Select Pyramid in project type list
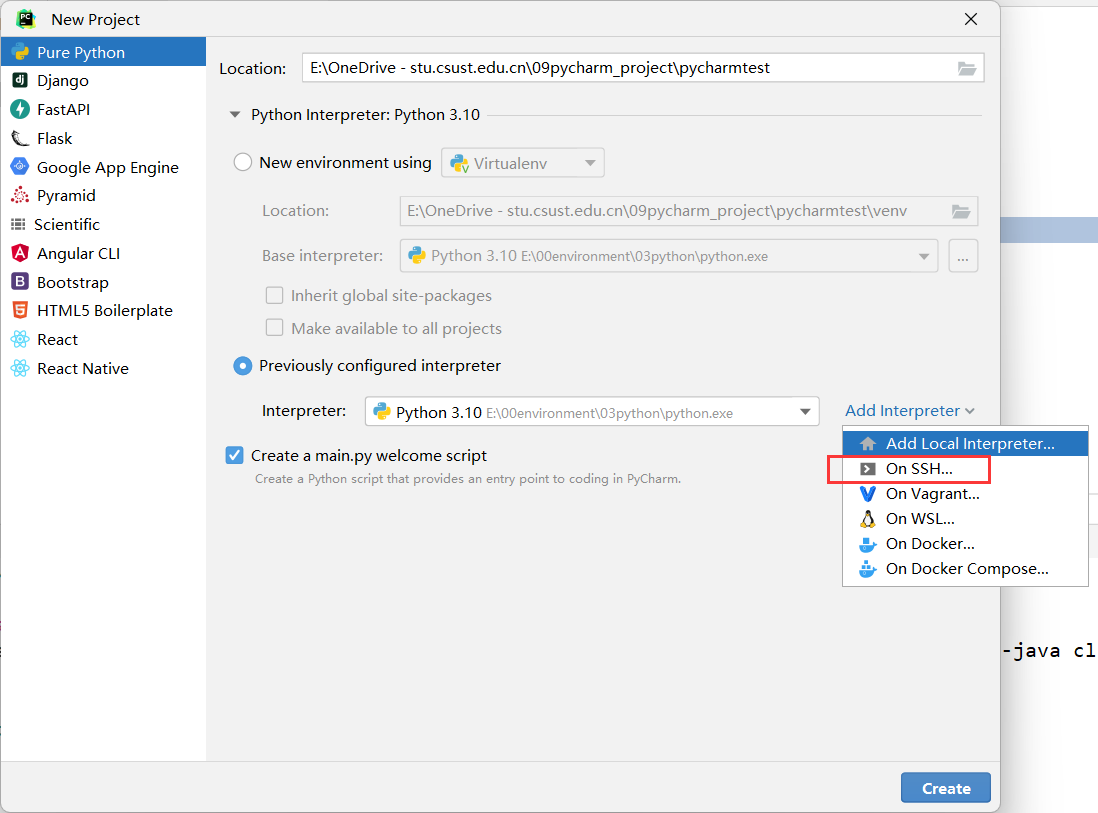 coord(104,195)
